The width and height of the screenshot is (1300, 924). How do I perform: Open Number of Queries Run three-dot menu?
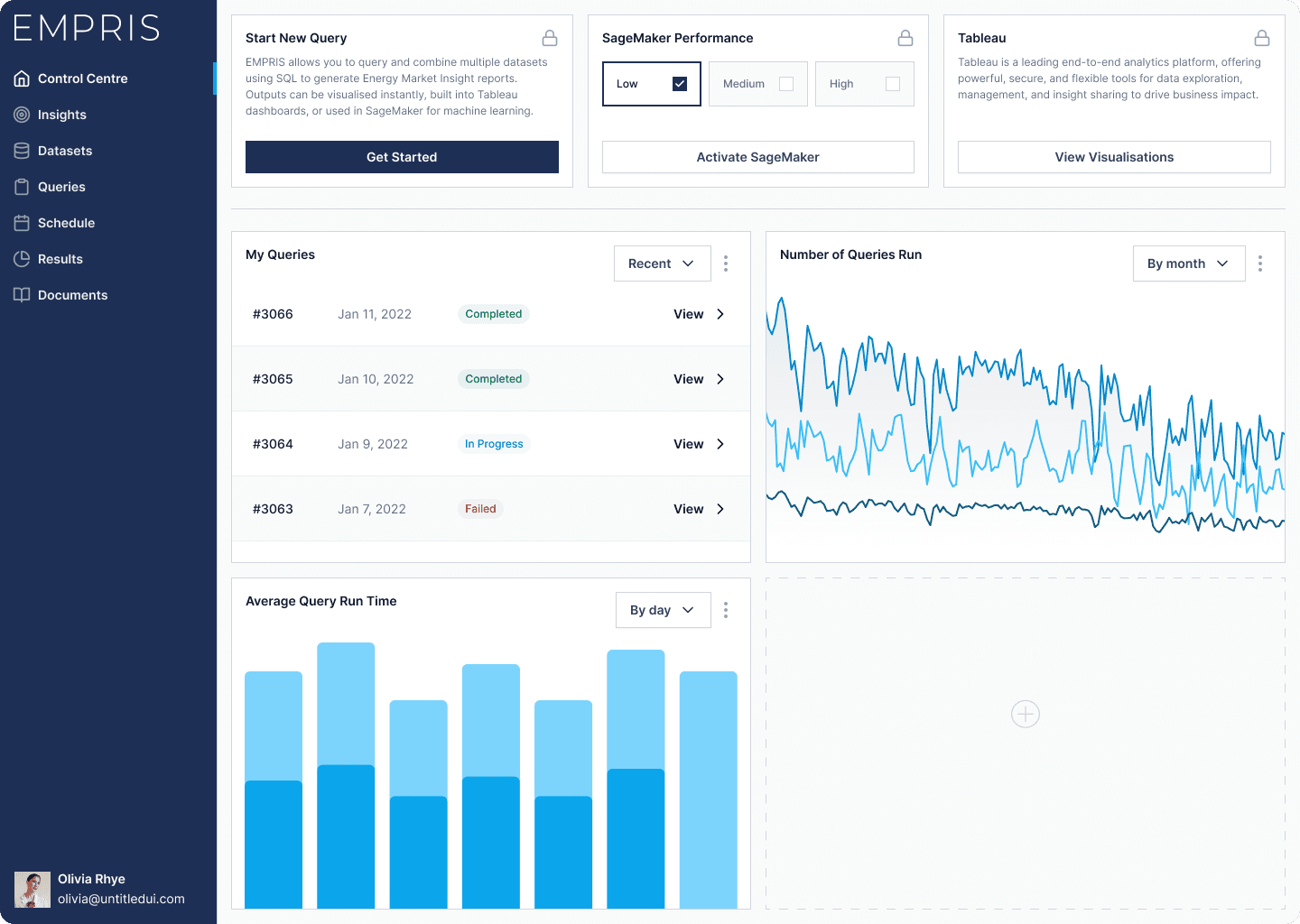coord(1260,263)
